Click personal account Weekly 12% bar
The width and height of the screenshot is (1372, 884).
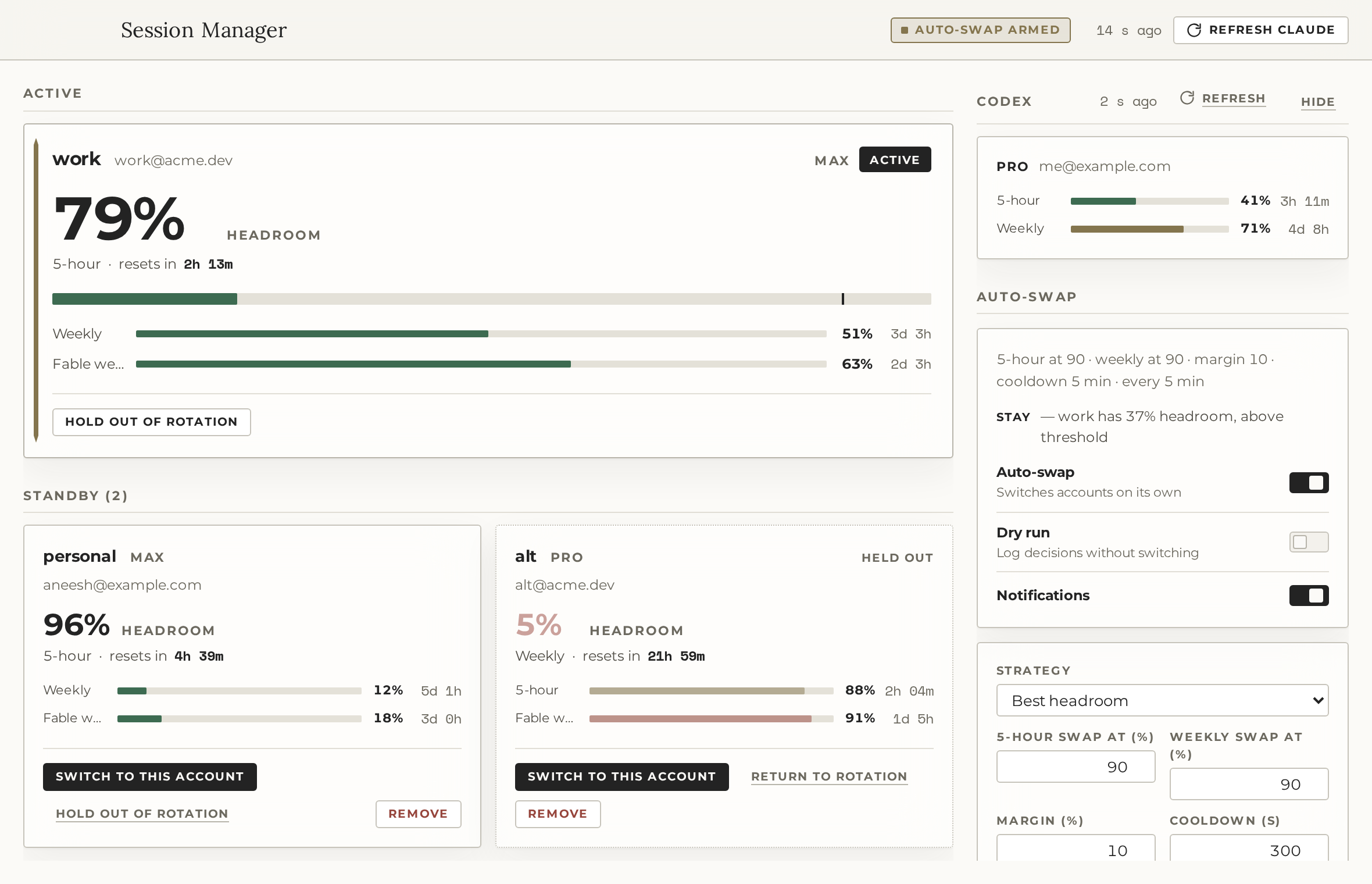pyautogui.click(x=239, y=691)
